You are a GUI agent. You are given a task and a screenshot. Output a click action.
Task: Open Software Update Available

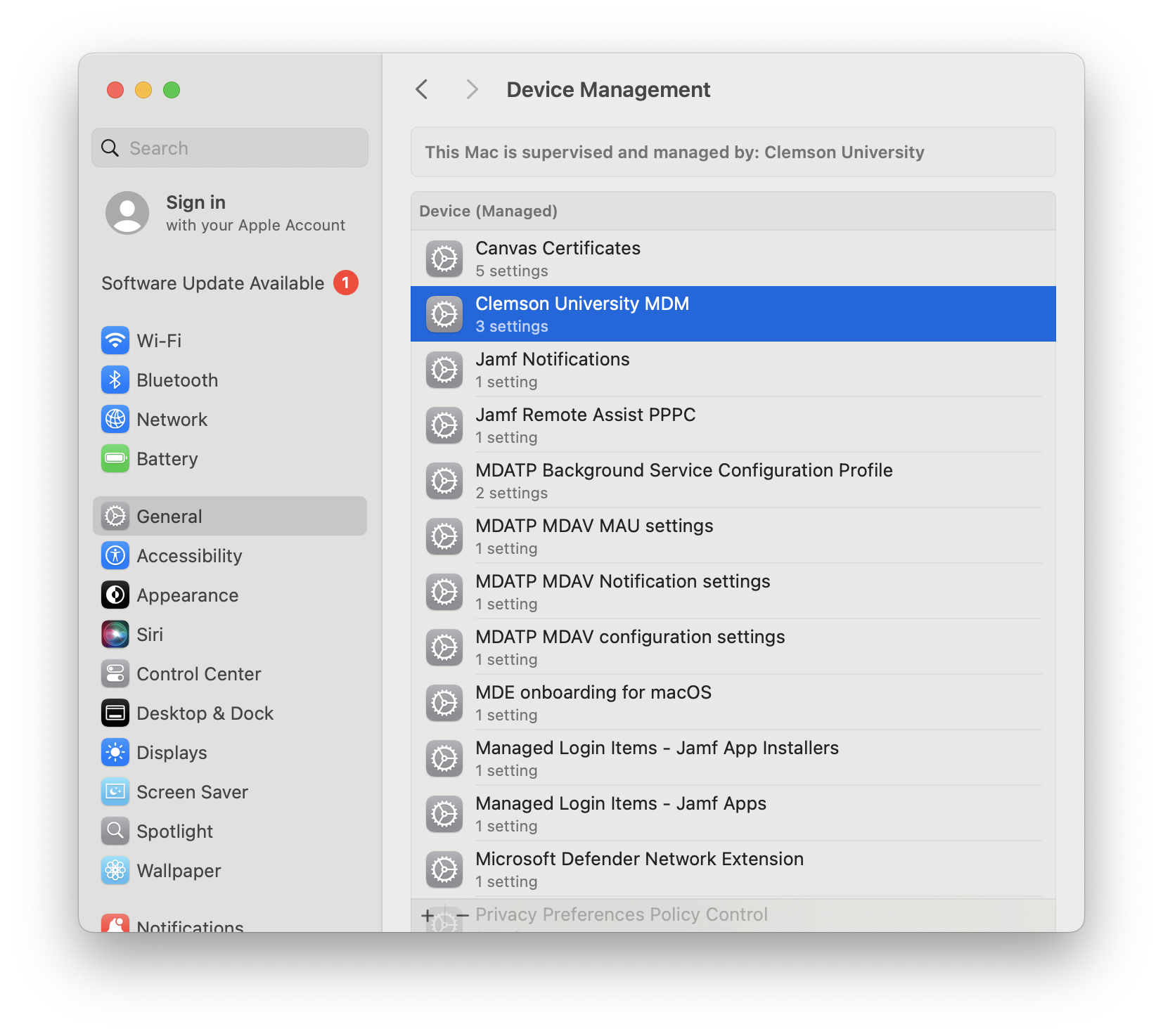[230, 283]
